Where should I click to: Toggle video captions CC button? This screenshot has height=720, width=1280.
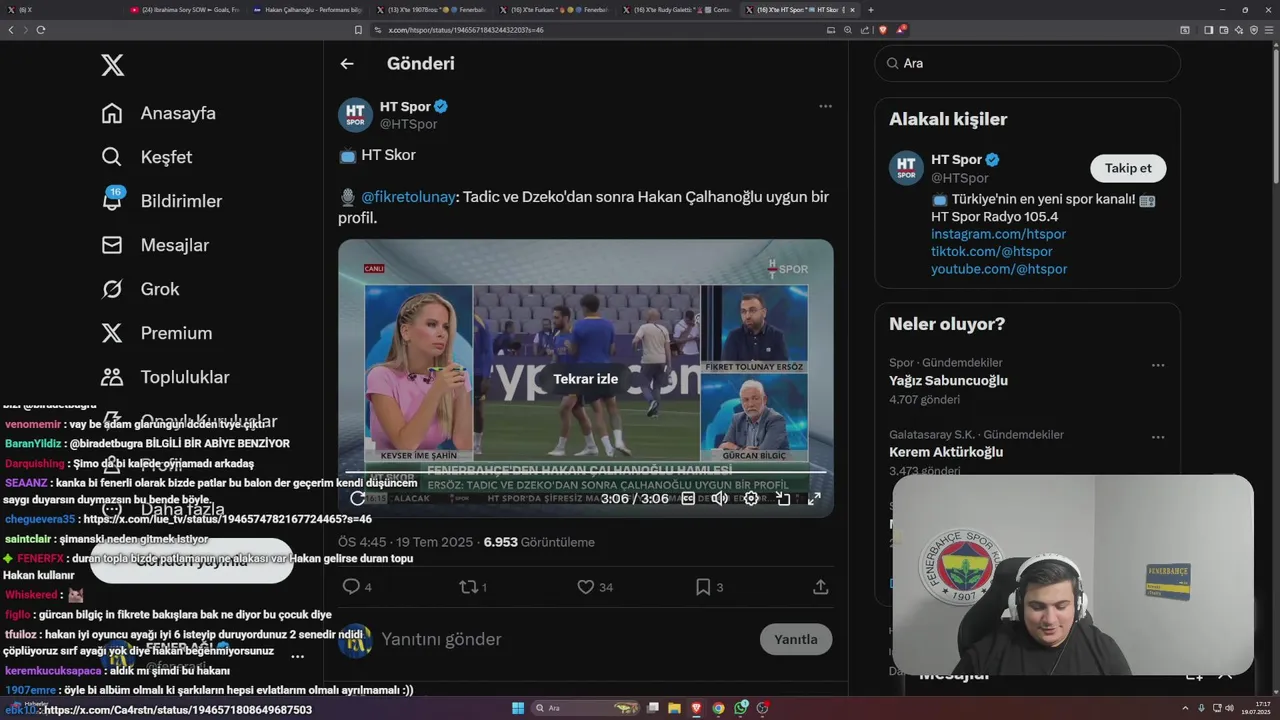click(688, 498)
